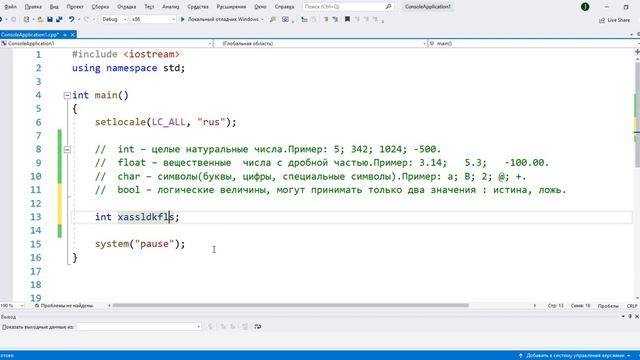Click the Пробелы indicator in status bar

pyautogui.click(x=608, y=306)
